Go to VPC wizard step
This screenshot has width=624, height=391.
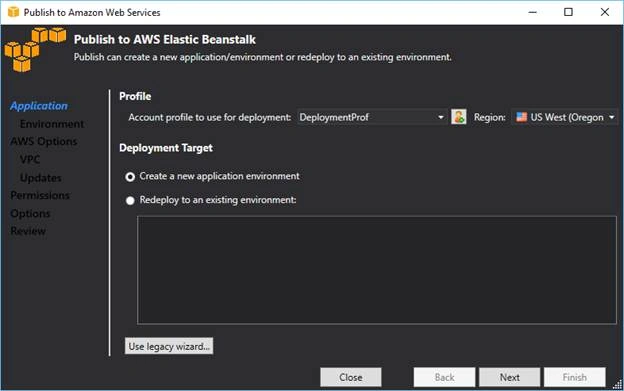click(x=30, y=160)
